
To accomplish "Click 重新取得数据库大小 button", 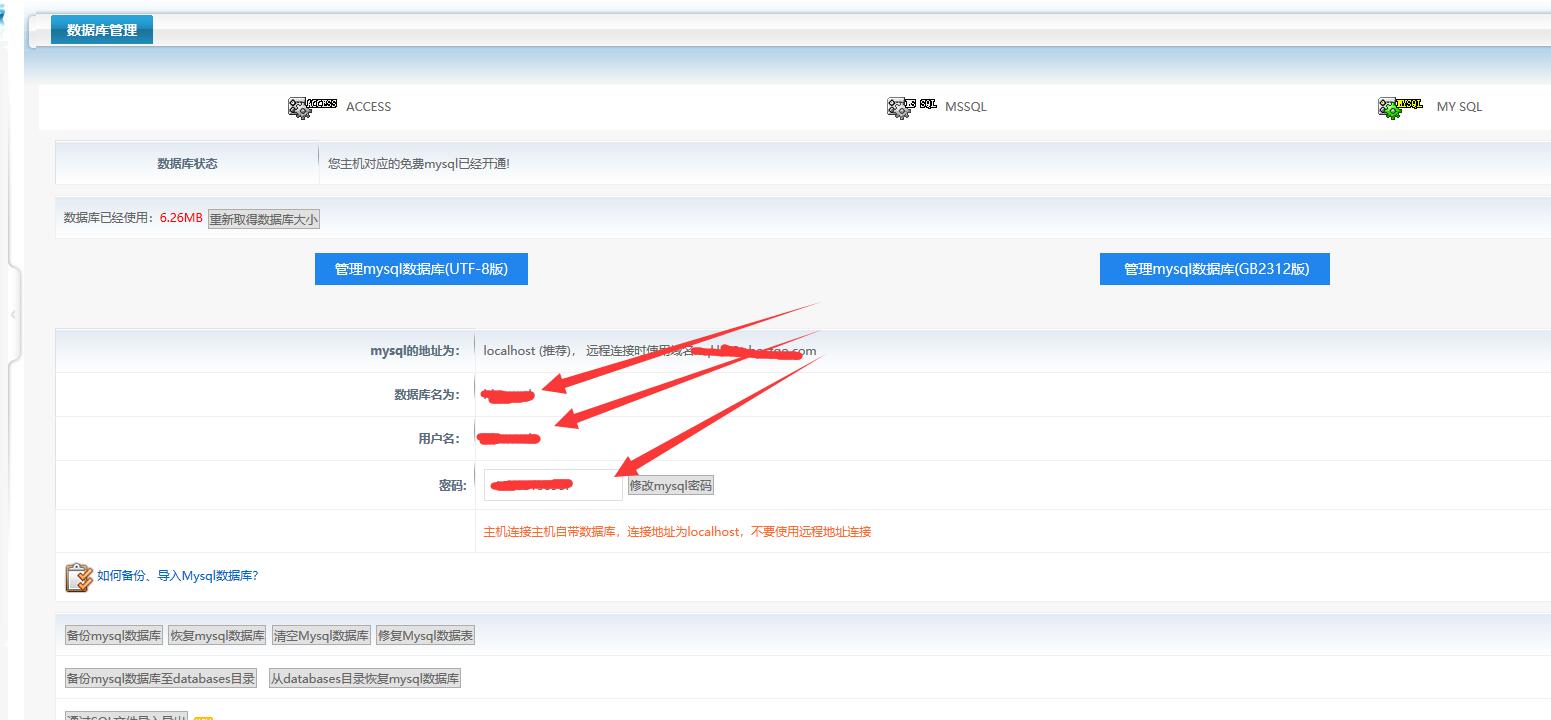I will (x=264, y=219).
